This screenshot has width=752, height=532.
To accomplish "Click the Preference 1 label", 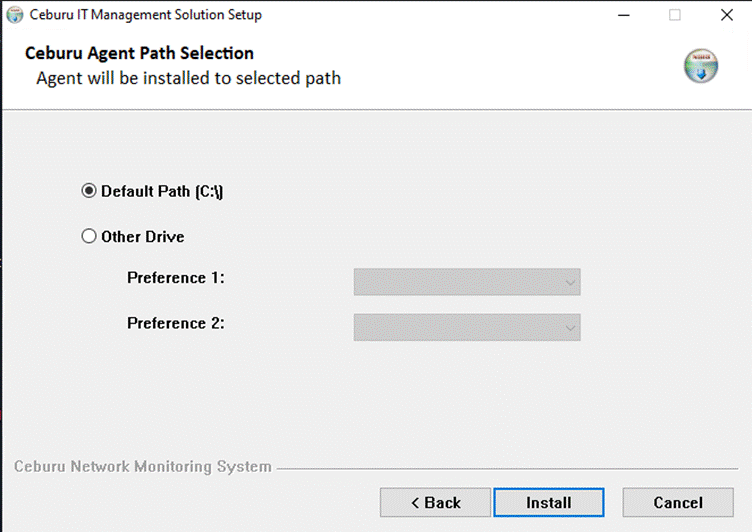I will (176, 278).
